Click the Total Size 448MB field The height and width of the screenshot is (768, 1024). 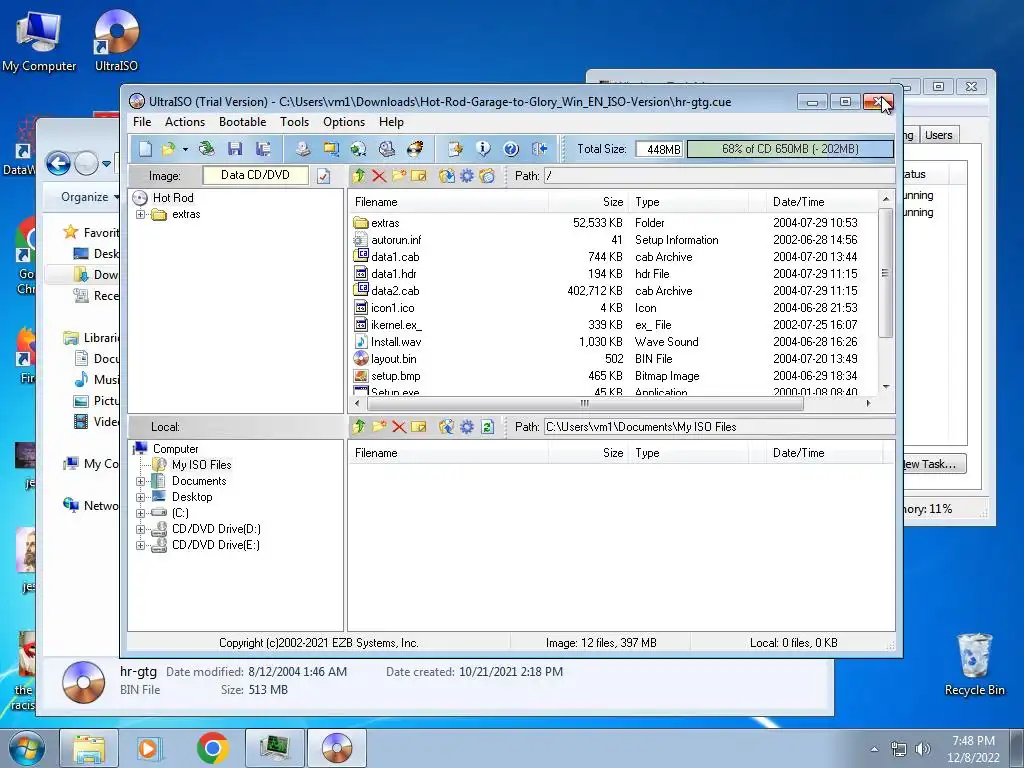(659, 150)
